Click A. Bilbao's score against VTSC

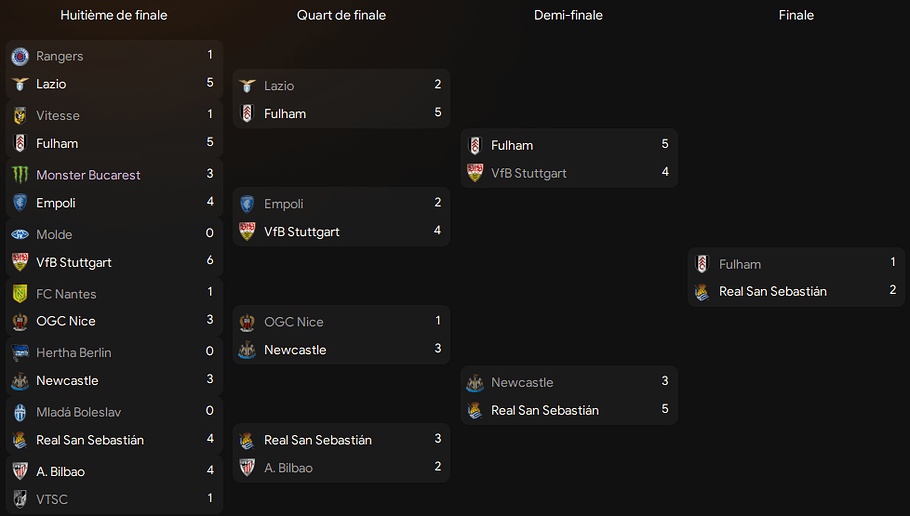210,470
